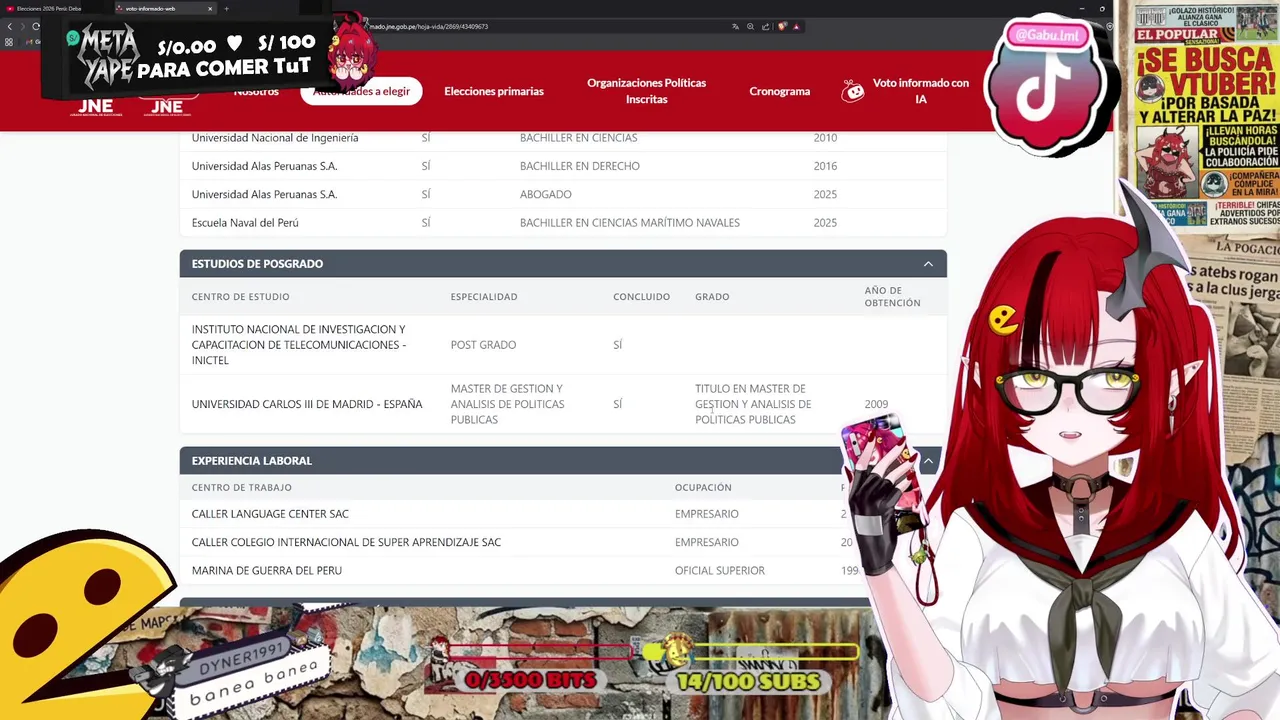Select the ABOGADO degree cell
The height and width of the screenshot is (720, 1280).
tap(546, 194)
